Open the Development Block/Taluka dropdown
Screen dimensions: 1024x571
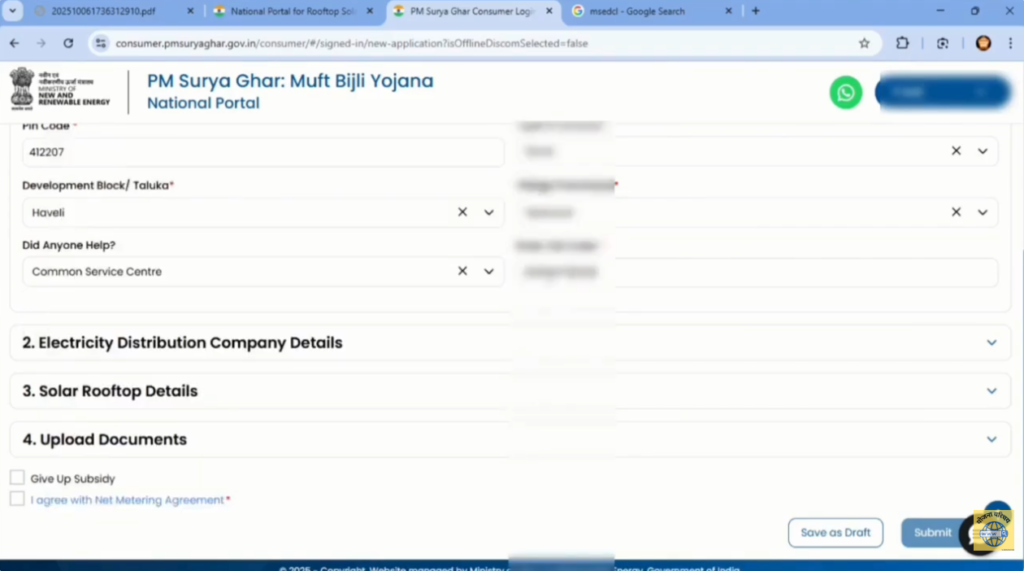[489, 212]
